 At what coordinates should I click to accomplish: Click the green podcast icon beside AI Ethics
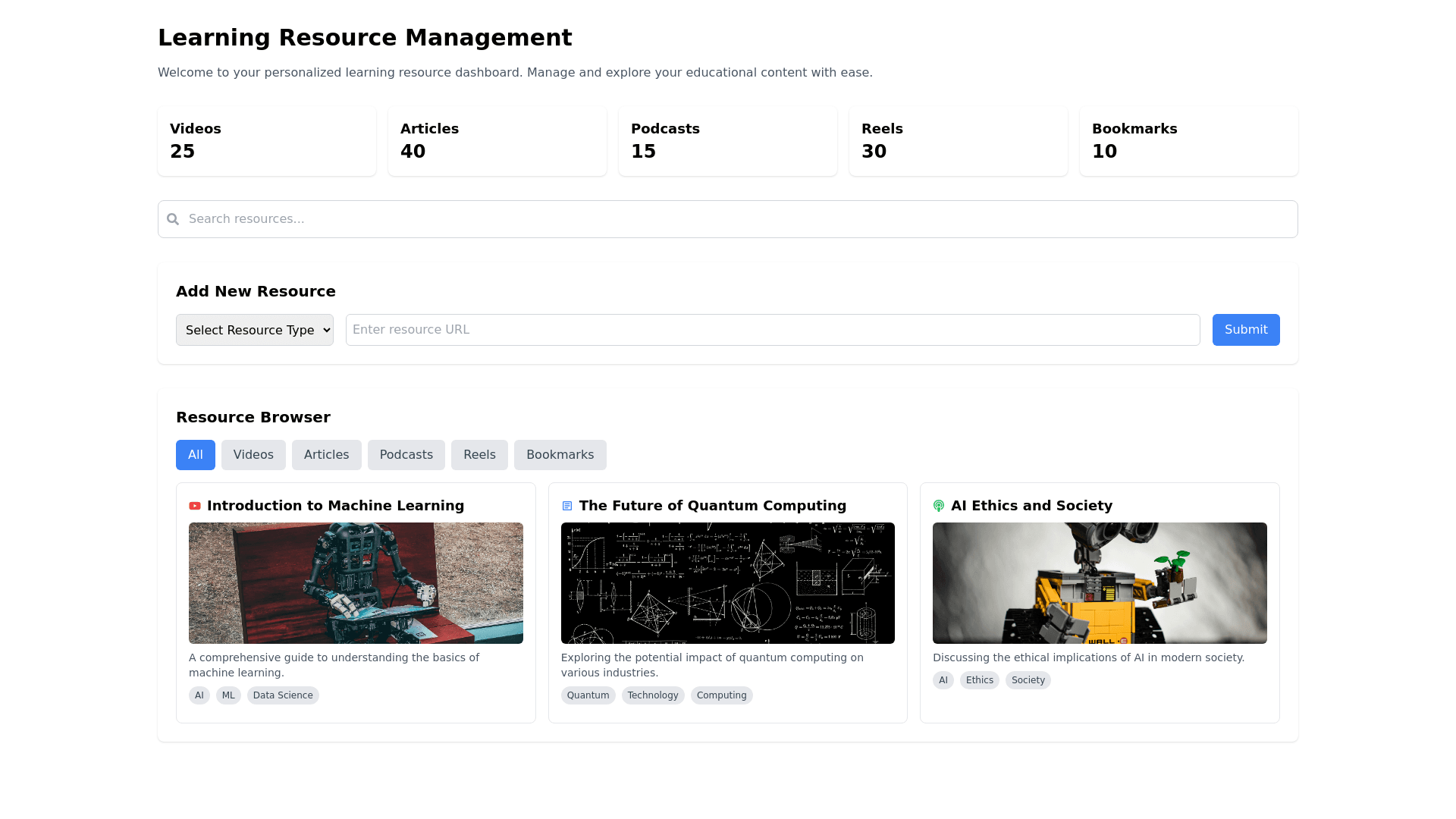939,506
